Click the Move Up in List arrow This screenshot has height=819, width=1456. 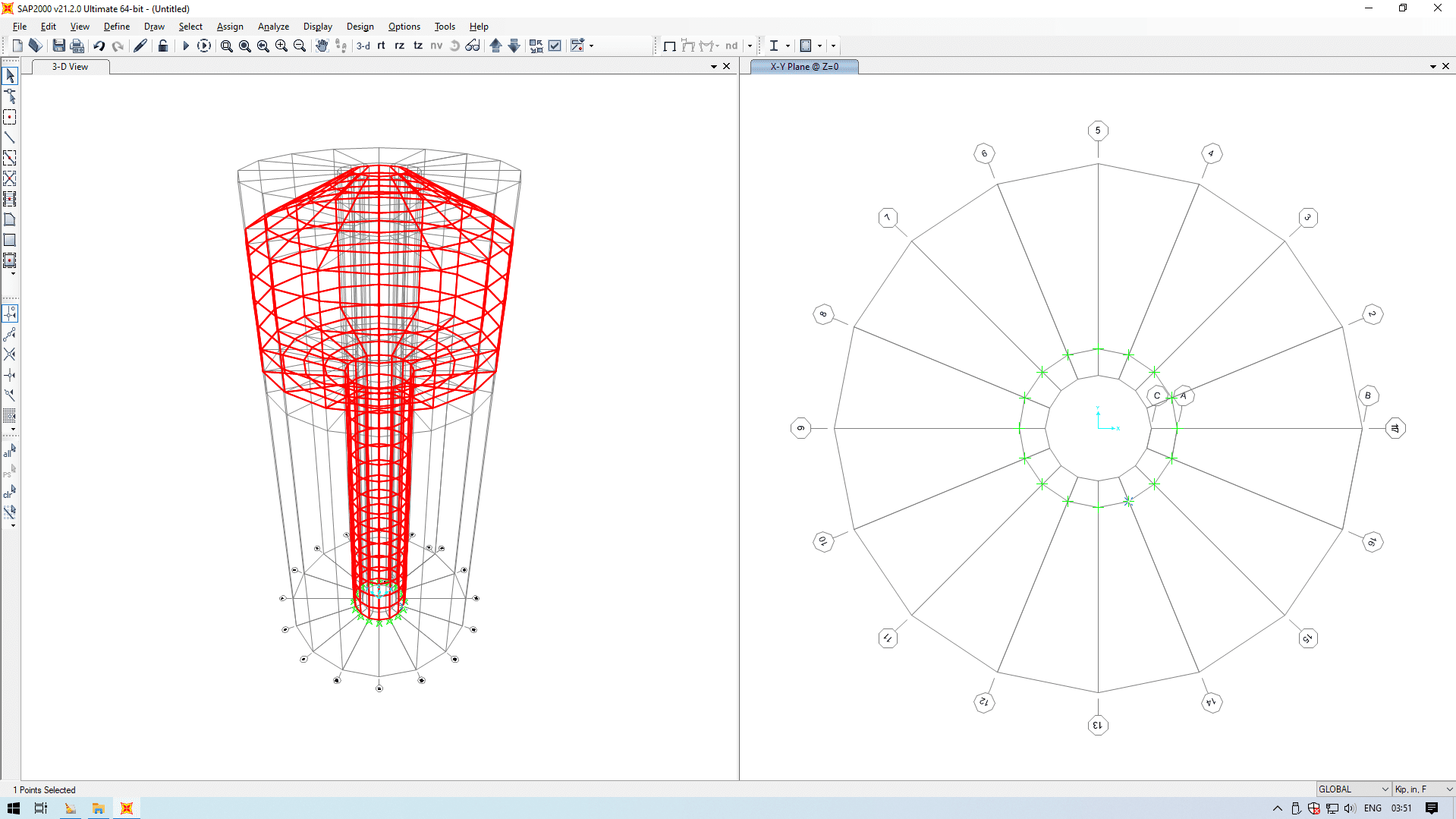click(x=495, y=46)
